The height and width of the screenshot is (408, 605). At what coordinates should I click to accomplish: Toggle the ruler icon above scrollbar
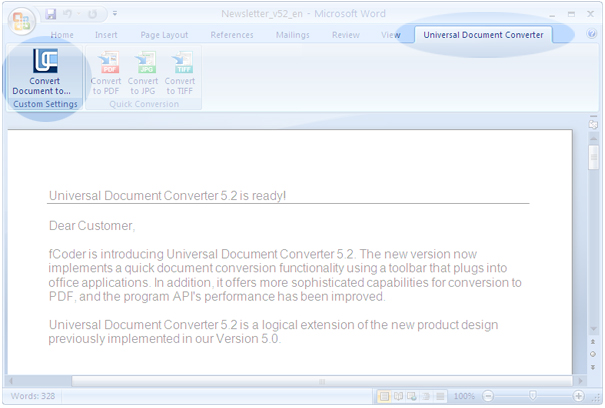point(593,124)
